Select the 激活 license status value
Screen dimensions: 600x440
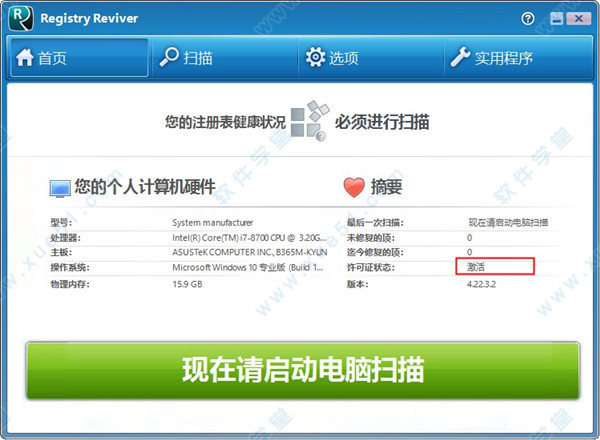pos(476,267)
